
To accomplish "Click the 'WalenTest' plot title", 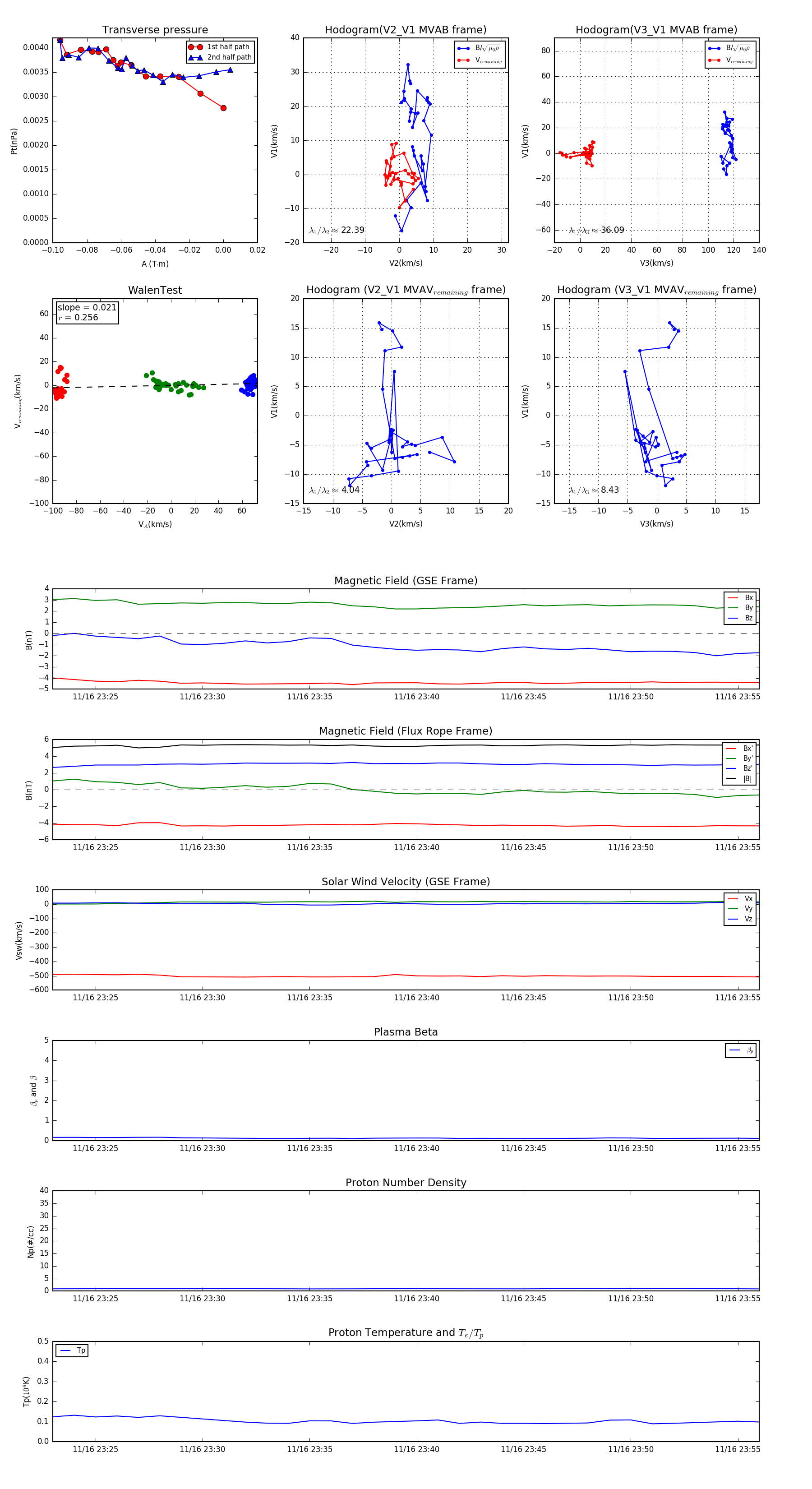I will click(155, 290).
